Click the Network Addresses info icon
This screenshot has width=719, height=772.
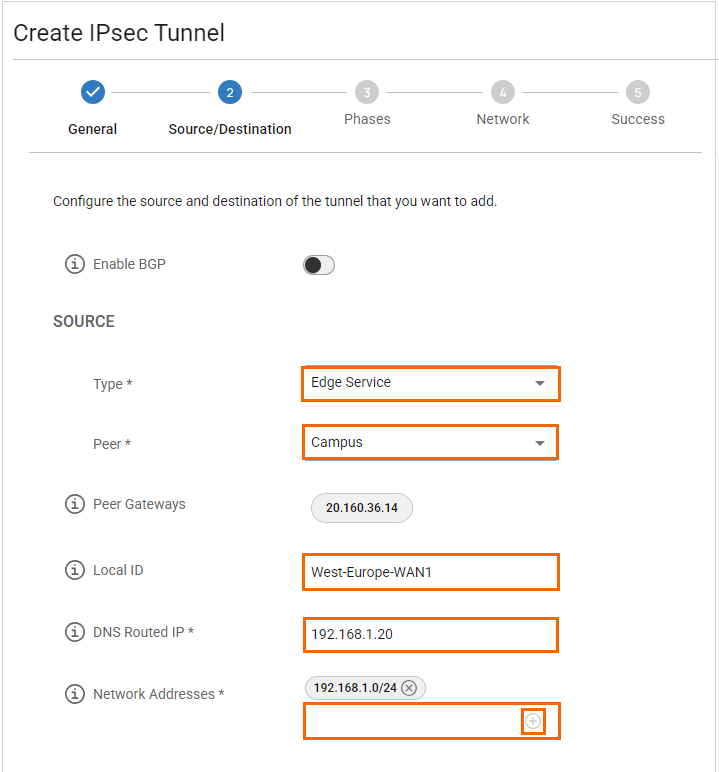74,694
